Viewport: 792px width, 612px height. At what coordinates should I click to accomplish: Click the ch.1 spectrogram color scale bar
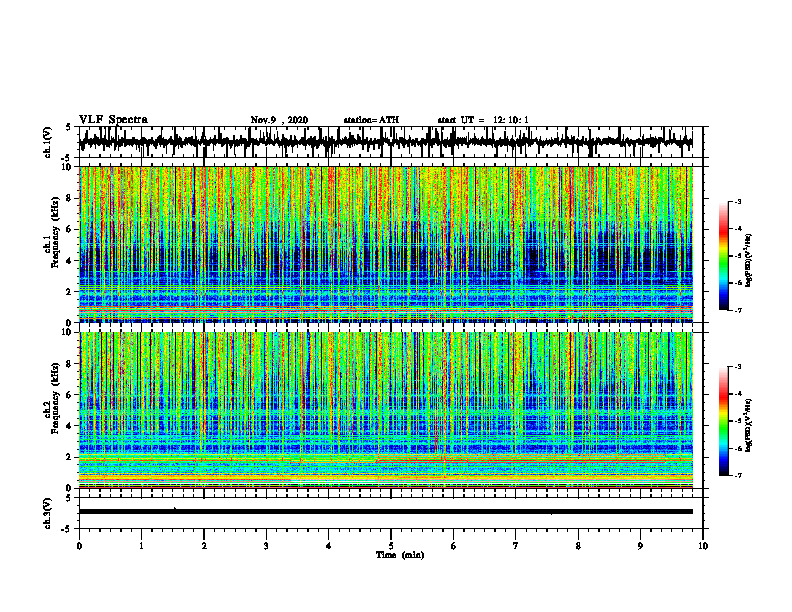(723, 256)
